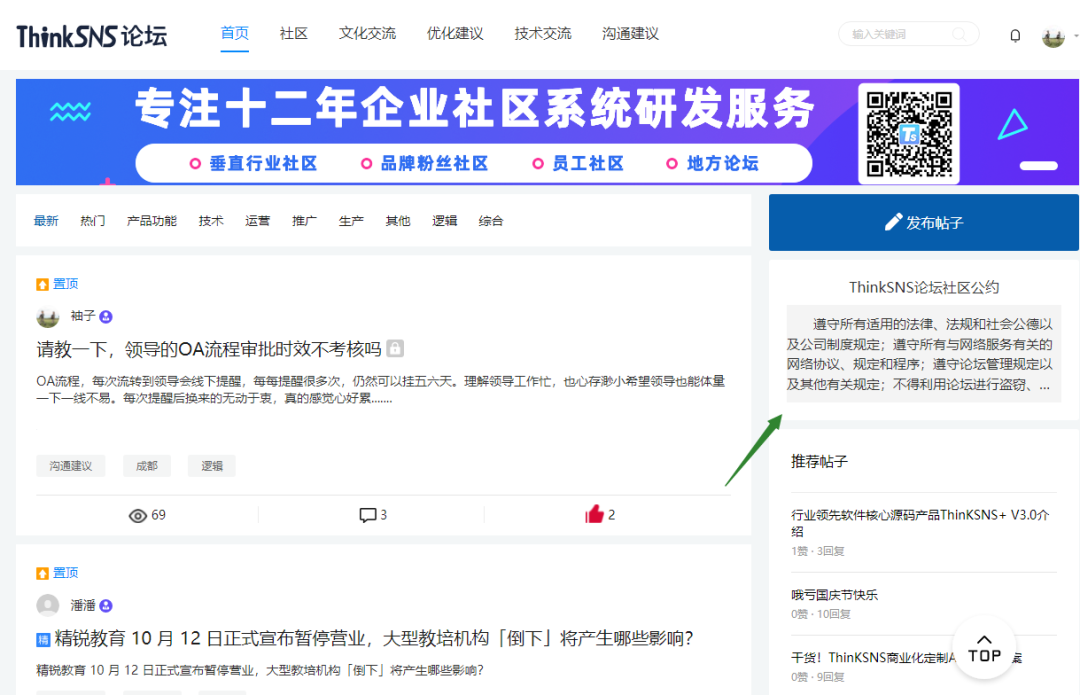Viewport: 1080px width, 695px height.
Task: Click the 逻辑 tag on the first post
Action: point(211,466)
